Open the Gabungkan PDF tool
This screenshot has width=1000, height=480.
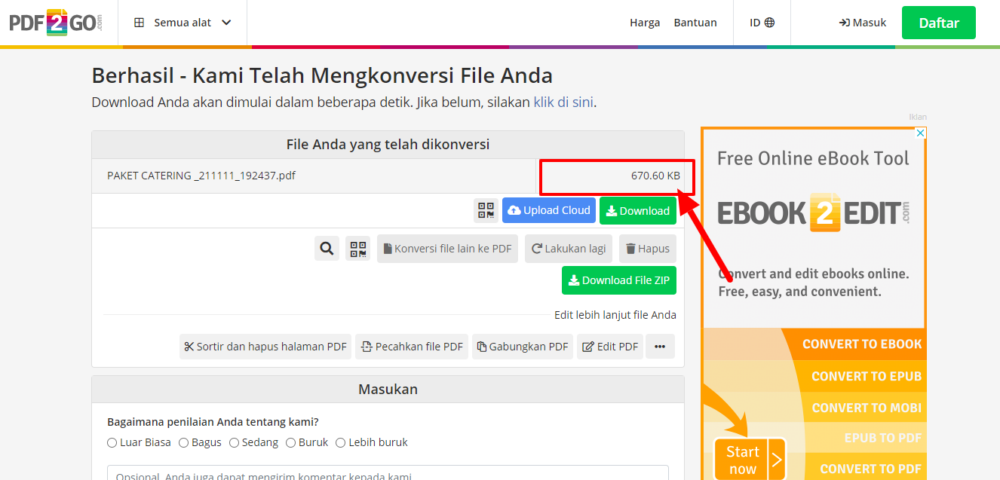pyautogui.click(x=521, y=347)
